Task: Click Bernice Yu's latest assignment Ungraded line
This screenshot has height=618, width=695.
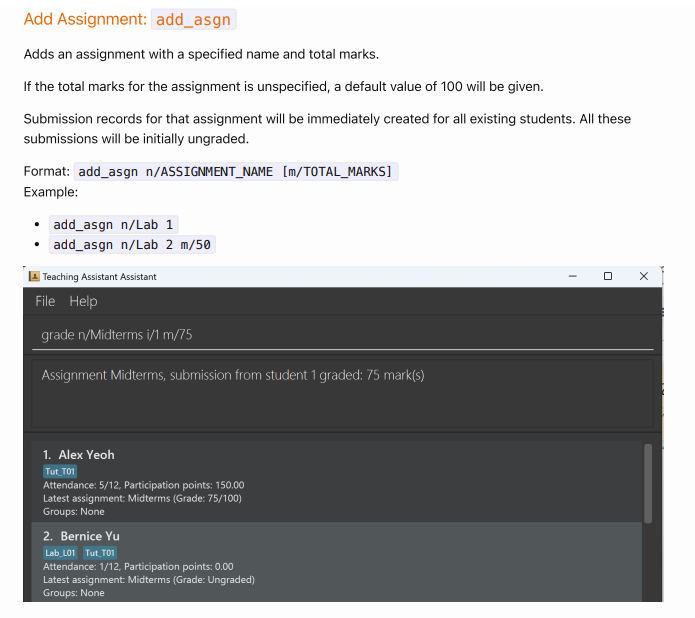Action: pos(149,580)
